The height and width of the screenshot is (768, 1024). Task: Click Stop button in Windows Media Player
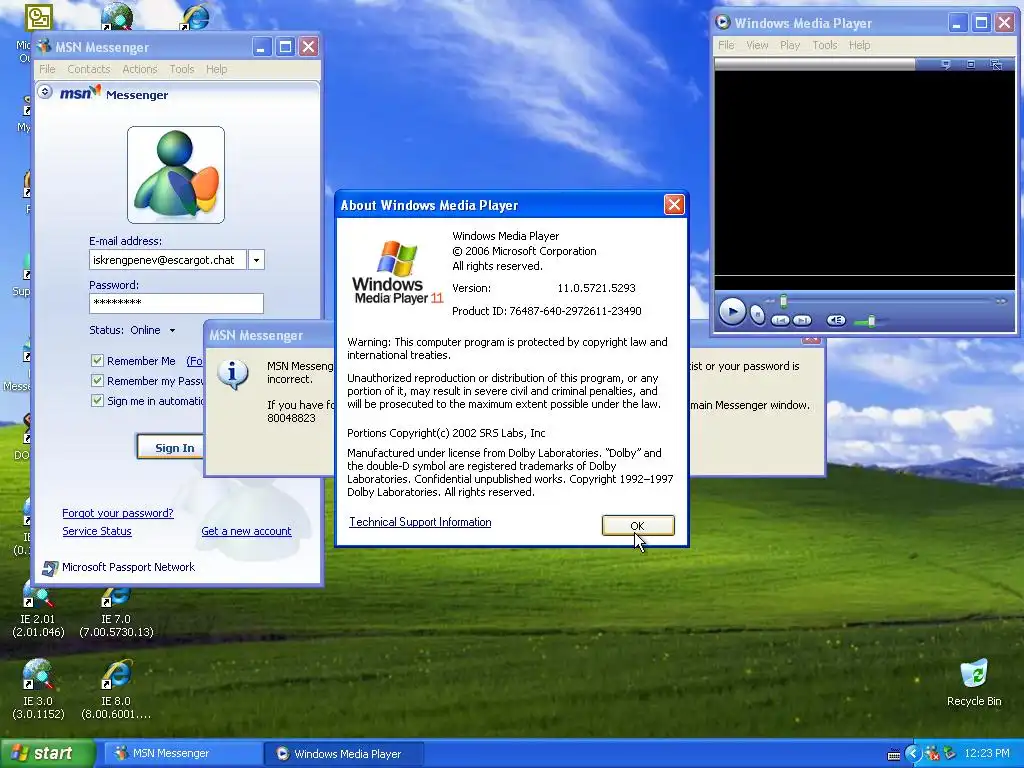tap(756, 315)
